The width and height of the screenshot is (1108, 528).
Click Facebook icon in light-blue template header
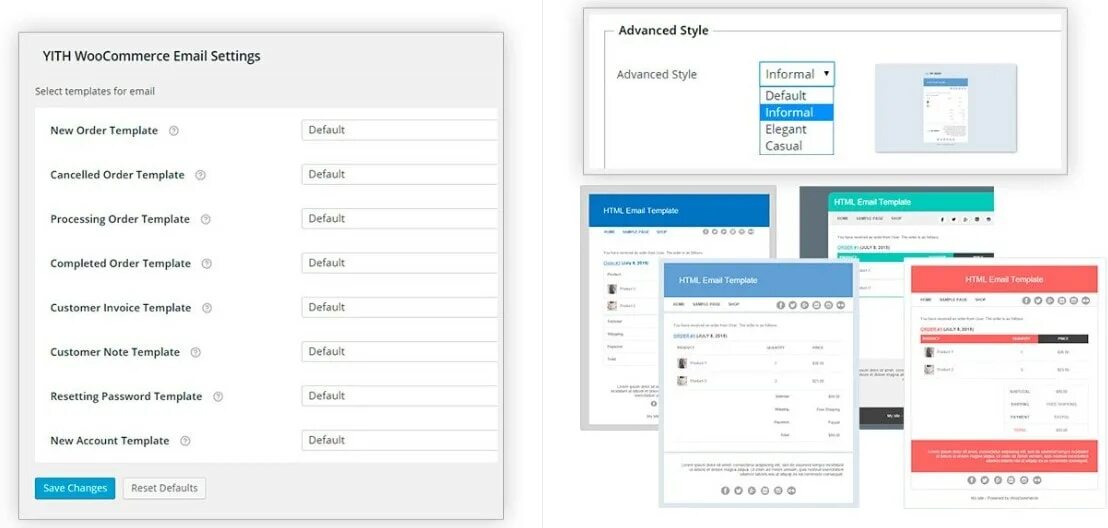pyautogui.click(x=781, y=305)
